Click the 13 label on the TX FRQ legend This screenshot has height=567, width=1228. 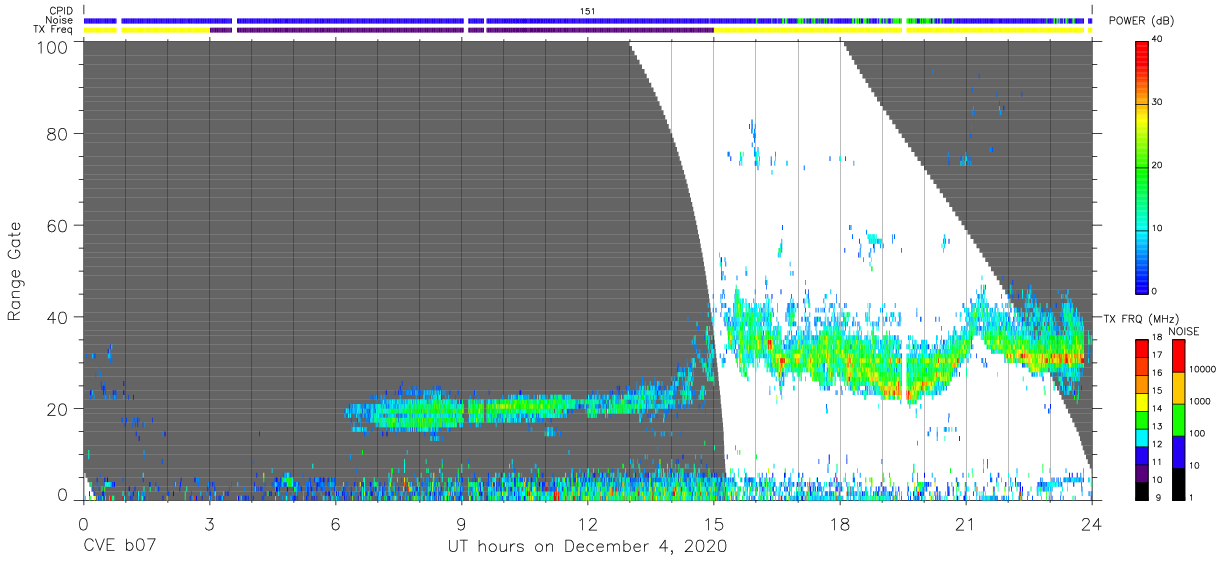(1157, 426)
